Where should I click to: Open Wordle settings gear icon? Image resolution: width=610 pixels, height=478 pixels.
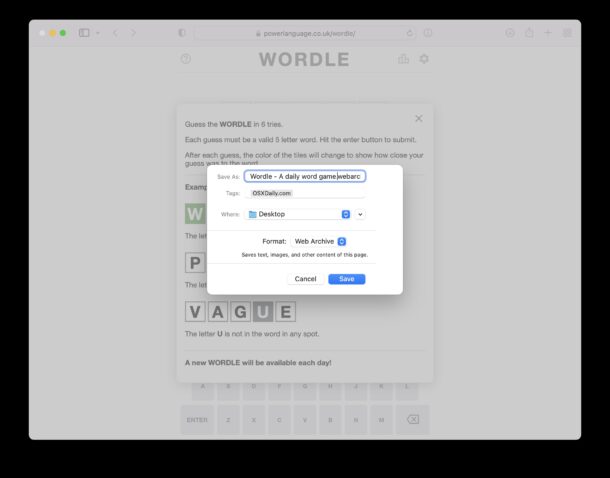pos(424,59)
